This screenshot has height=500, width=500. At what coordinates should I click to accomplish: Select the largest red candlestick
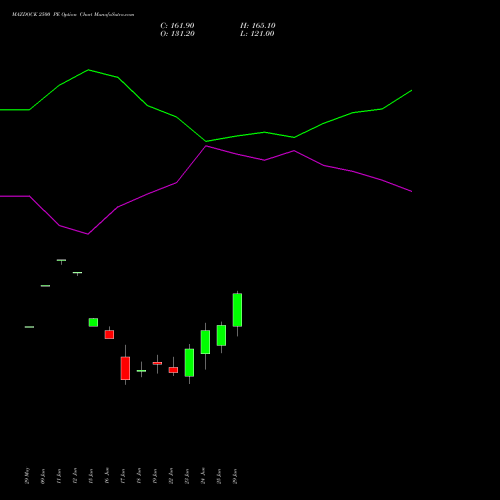(x=125, y=368)
